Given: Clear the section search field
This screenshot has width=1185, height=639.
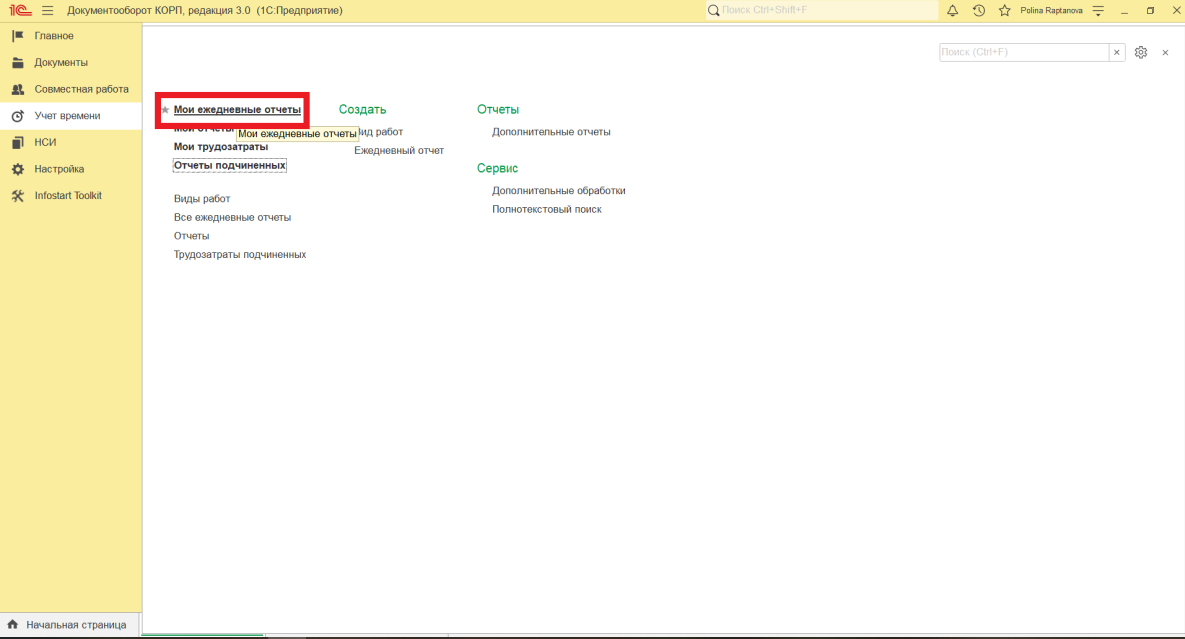Looking at the screenshot, I should point(1117,52).
